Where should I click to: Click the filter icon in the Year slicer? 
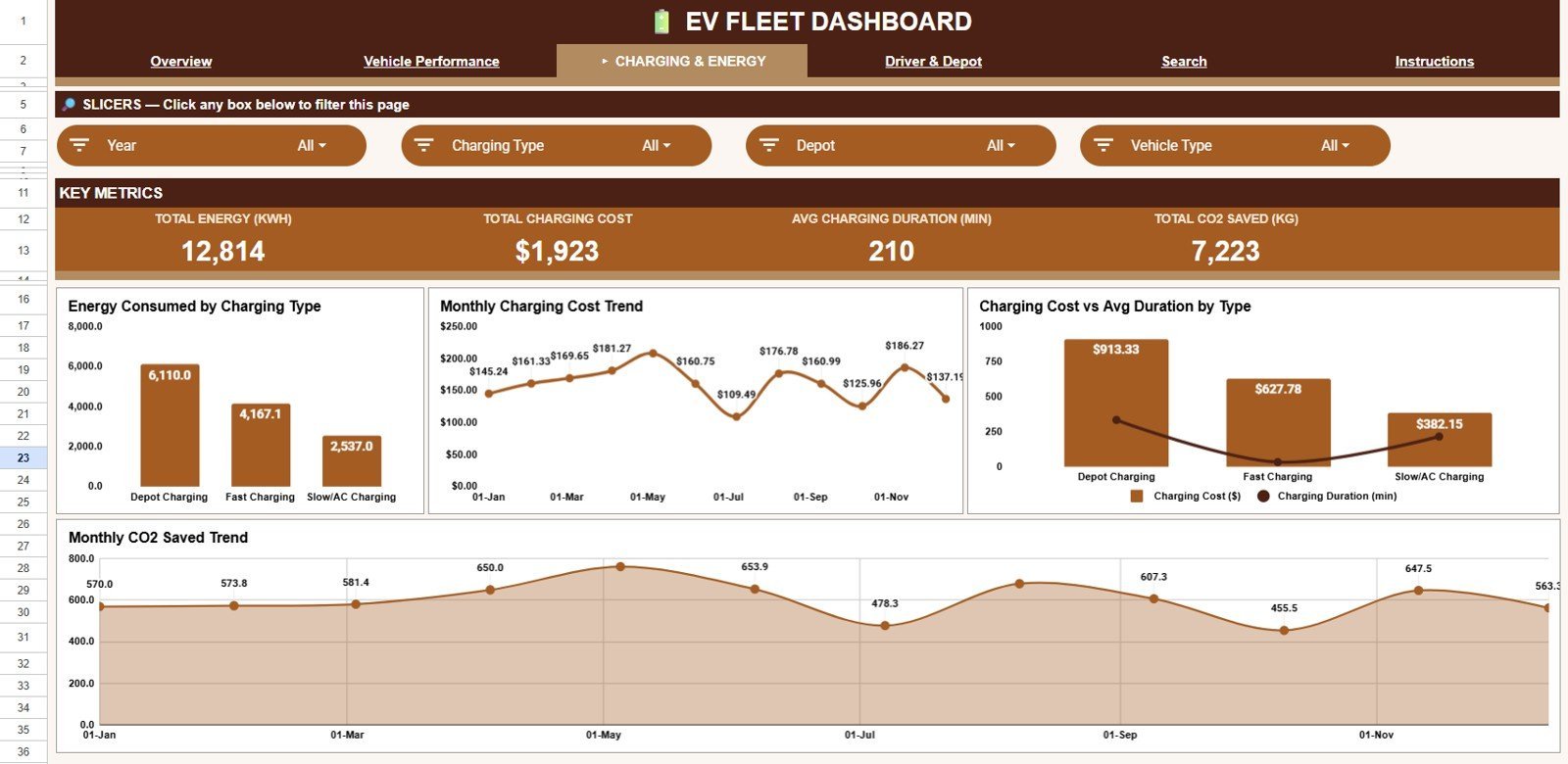click(79, 145)
